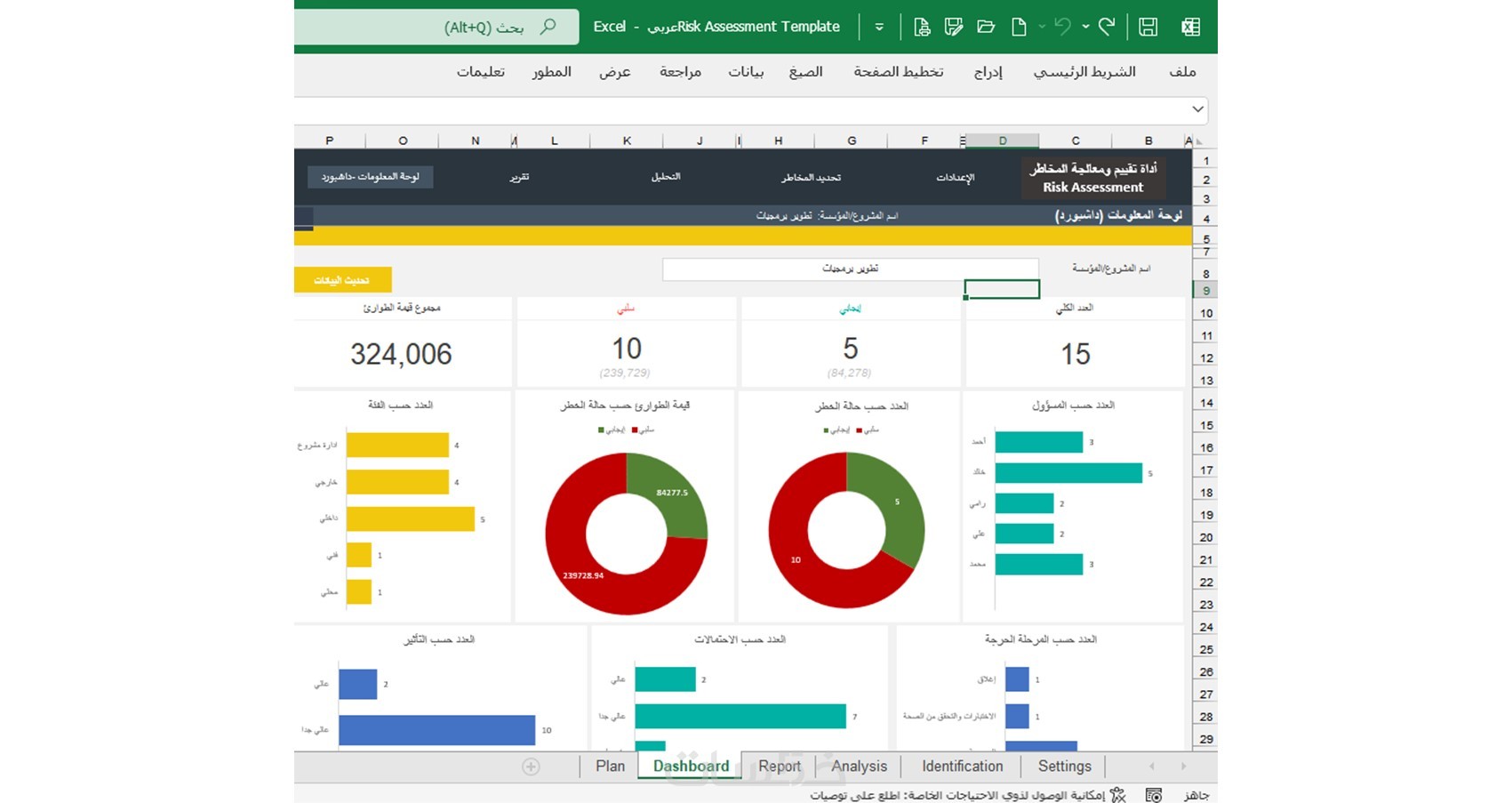
Task: Click the لوحة المعلومات داشبورد navigation button
Action: coord(371,177)
